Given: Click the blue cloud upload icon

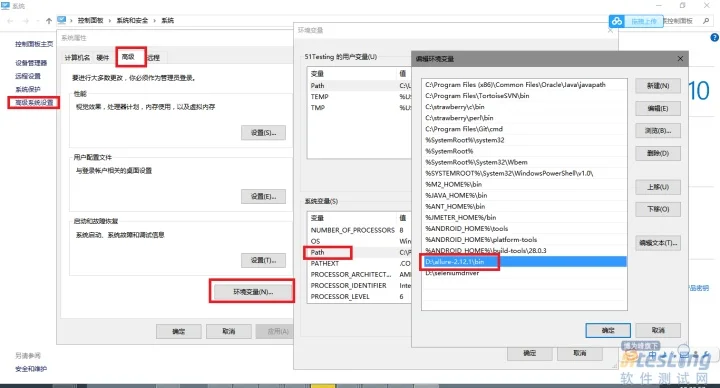Looking at the screenshot, I should click(617, 21).
